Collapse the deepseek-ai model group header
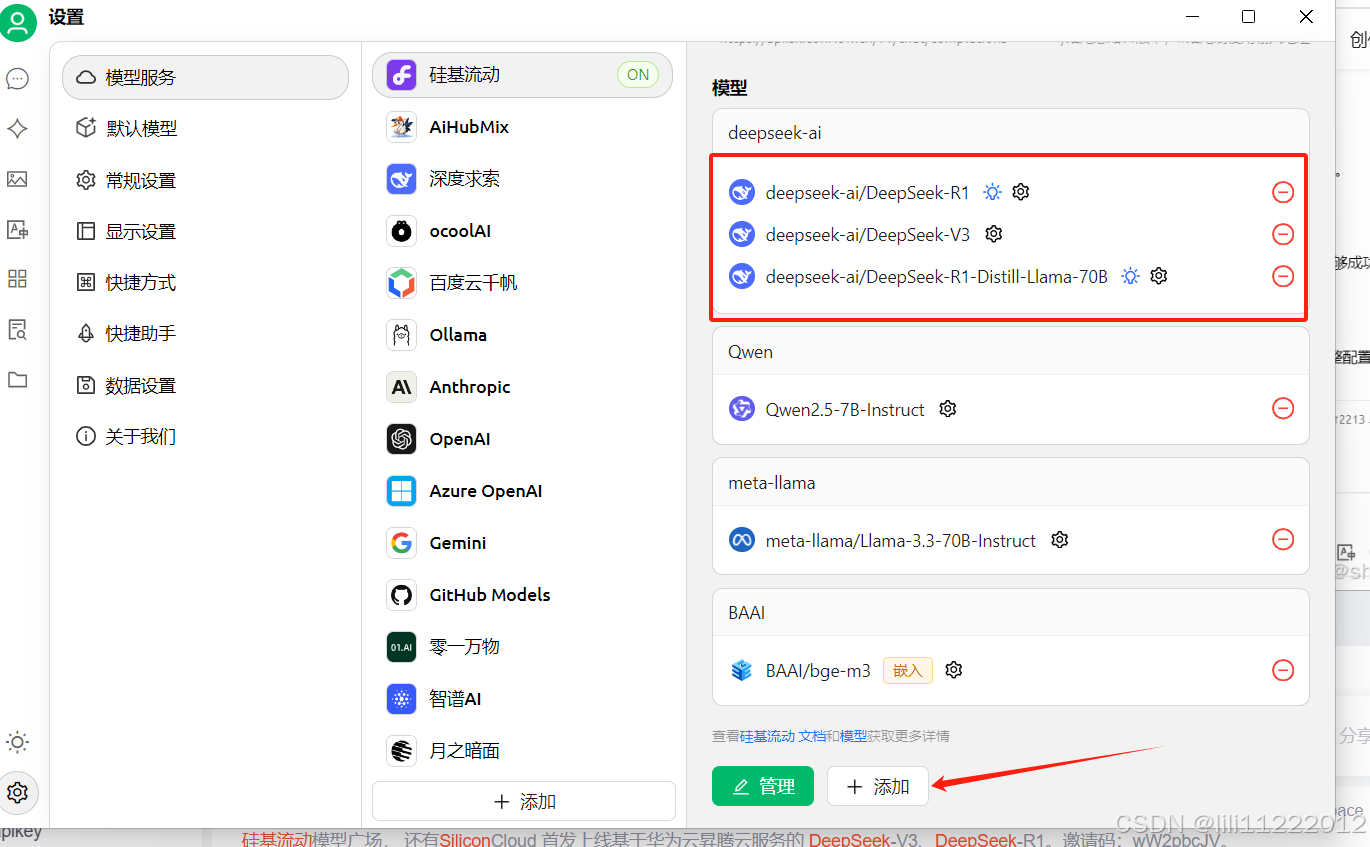Image resolution: width=1370 pixels, height=847 pixels. click(1010, 133)
